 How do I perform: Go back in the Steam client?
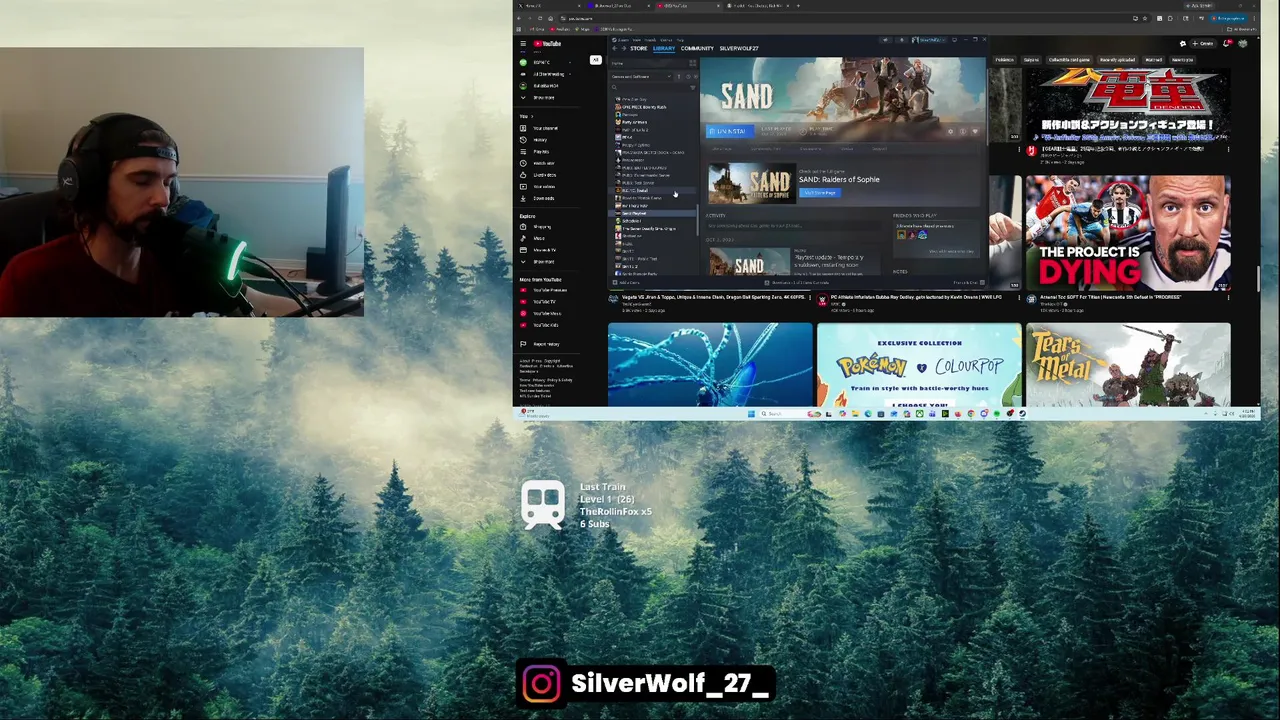pos(614,48)
